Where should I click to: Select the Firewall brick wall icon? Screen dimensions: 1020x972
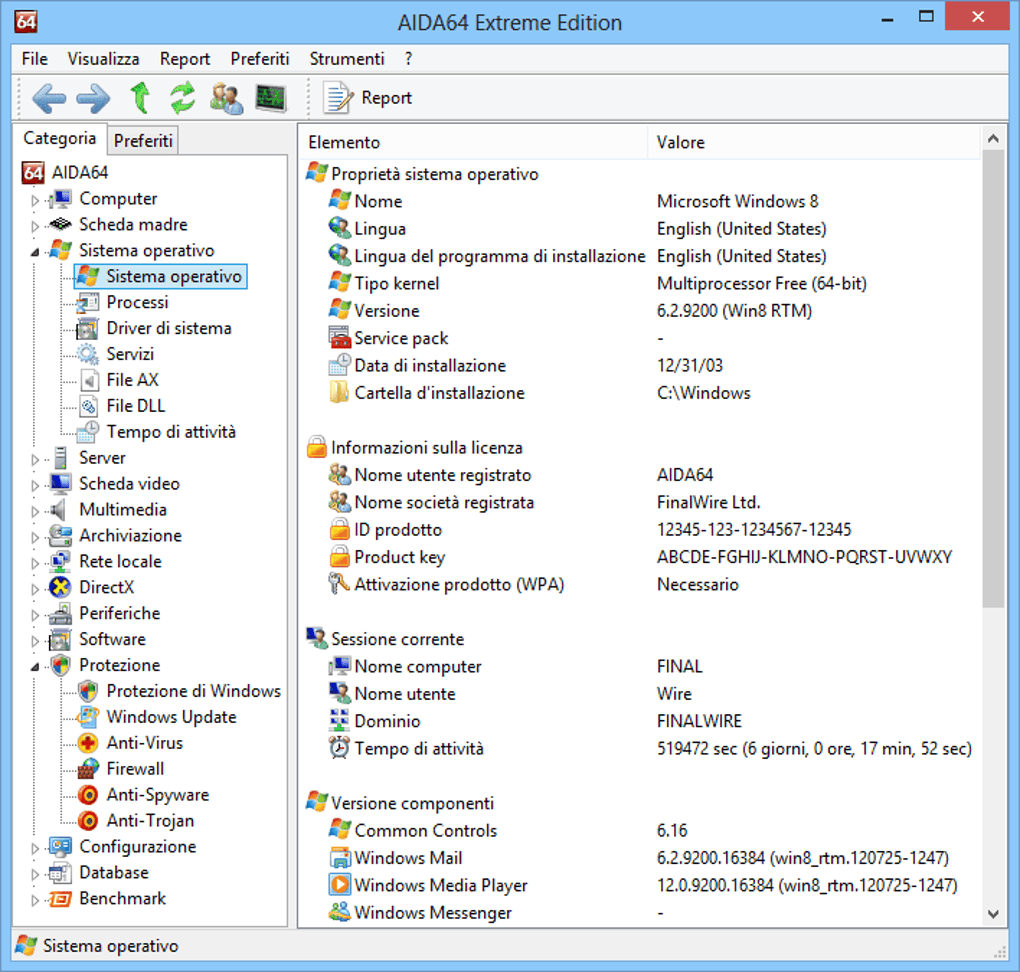pyautogui.click(x=88, y=769)
